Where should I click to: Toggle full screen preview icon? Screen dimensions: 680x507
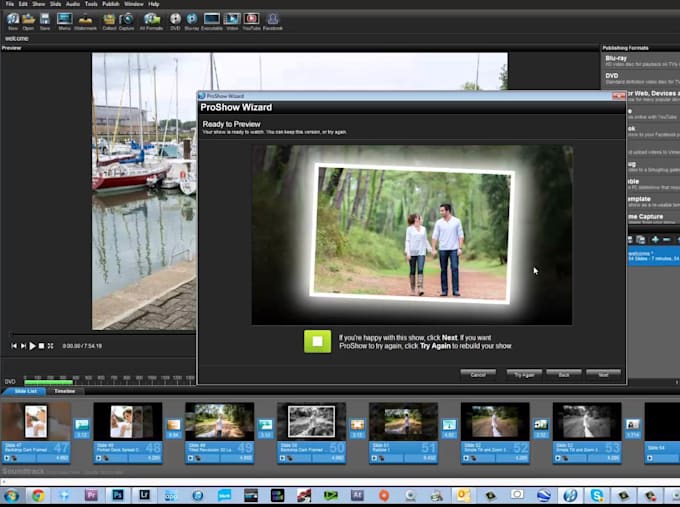(x=51, y=346)
